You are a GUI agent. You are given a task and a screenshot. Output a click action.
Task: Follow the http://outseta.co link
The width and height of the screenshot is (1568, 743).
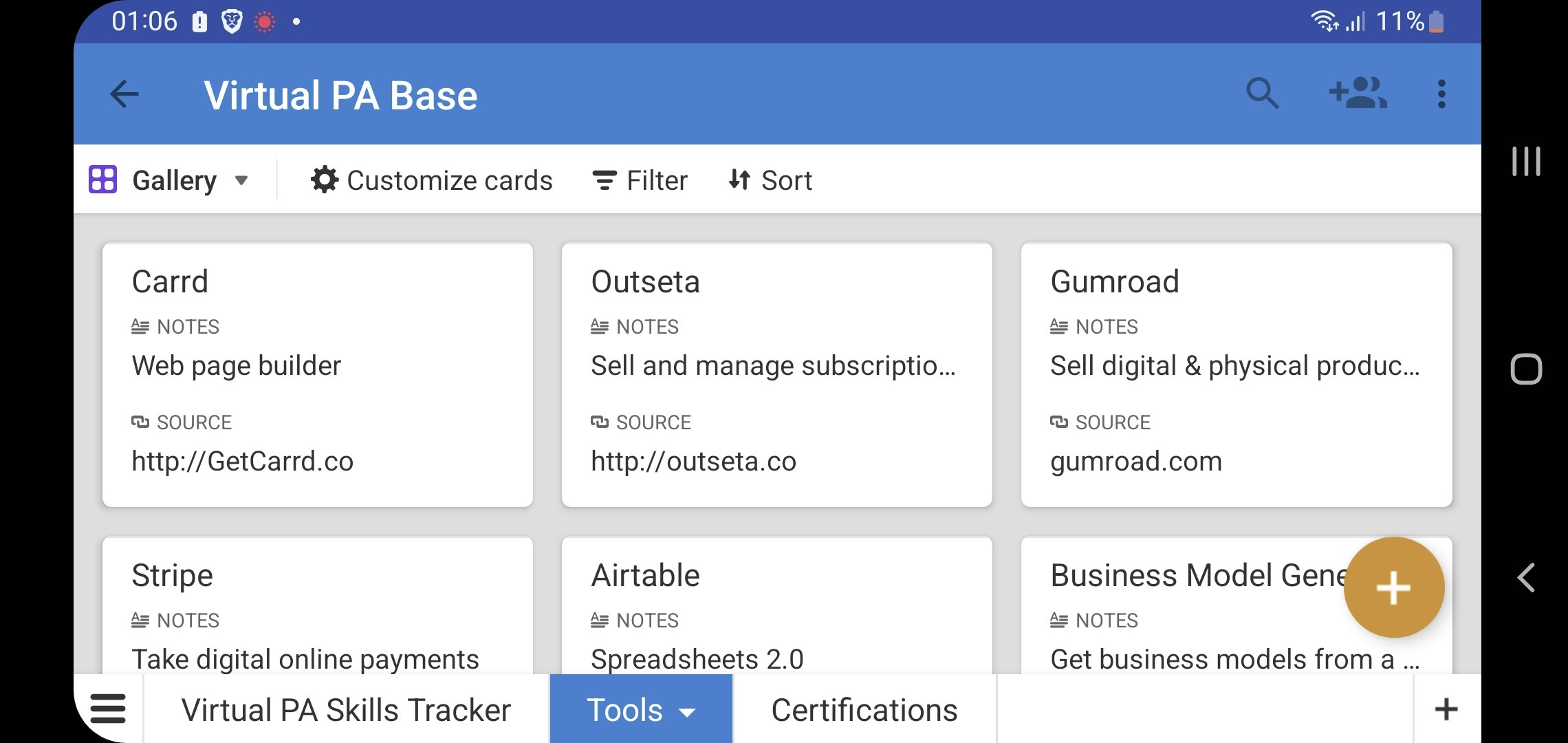coord(694,461)
